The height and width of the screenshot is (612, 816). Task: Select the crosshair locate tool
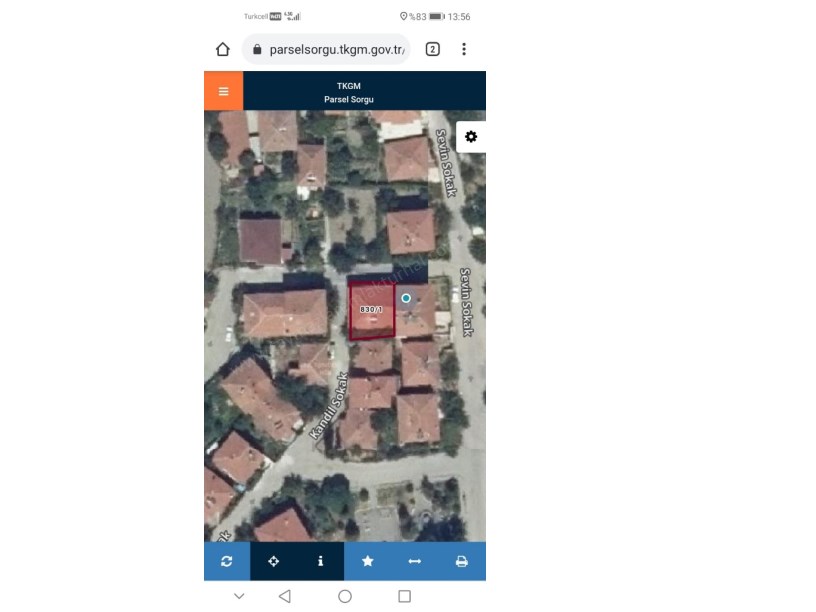coord(274,562)
